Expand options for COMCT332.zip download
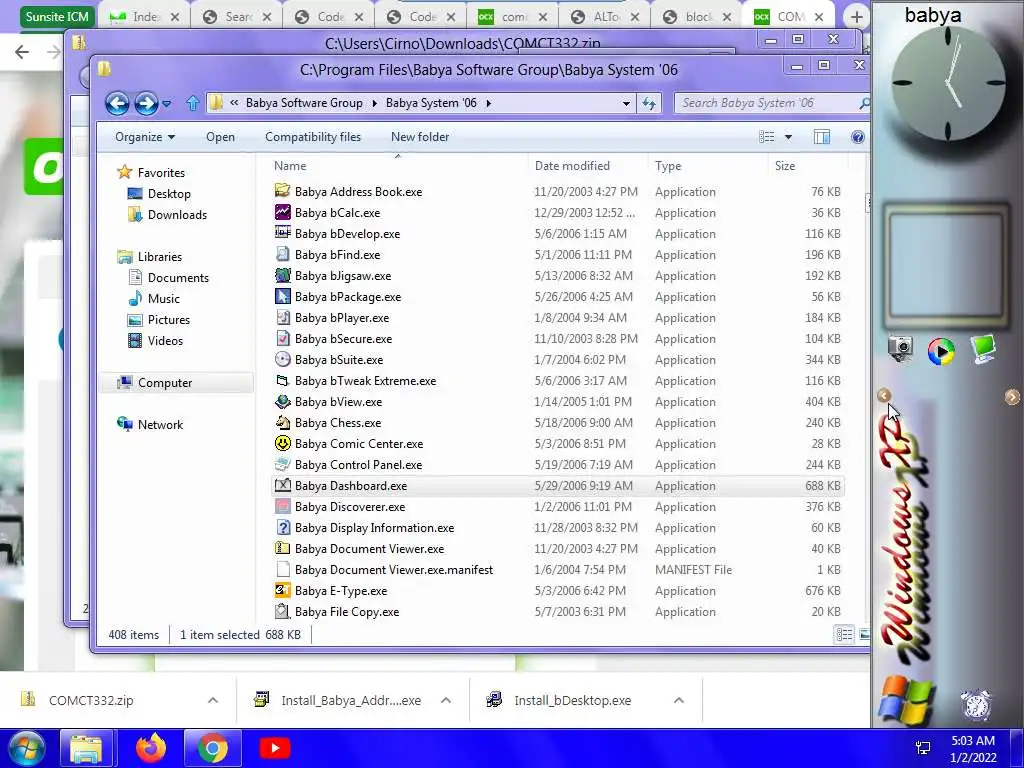The height and width of the screenshot is (768, 1024). point(212,700)
